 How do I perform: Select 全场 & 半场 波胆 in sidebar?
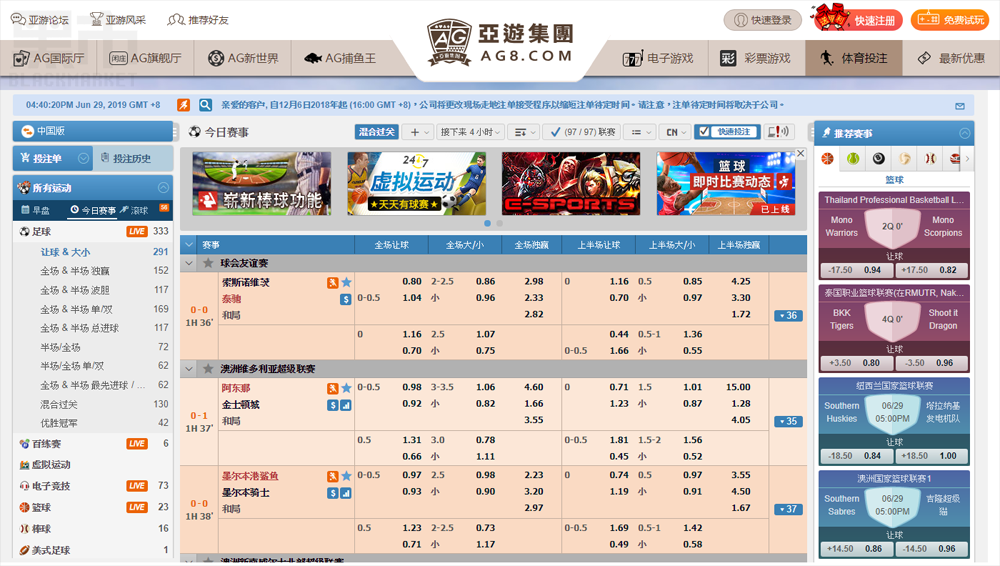(x=75, y=290)
